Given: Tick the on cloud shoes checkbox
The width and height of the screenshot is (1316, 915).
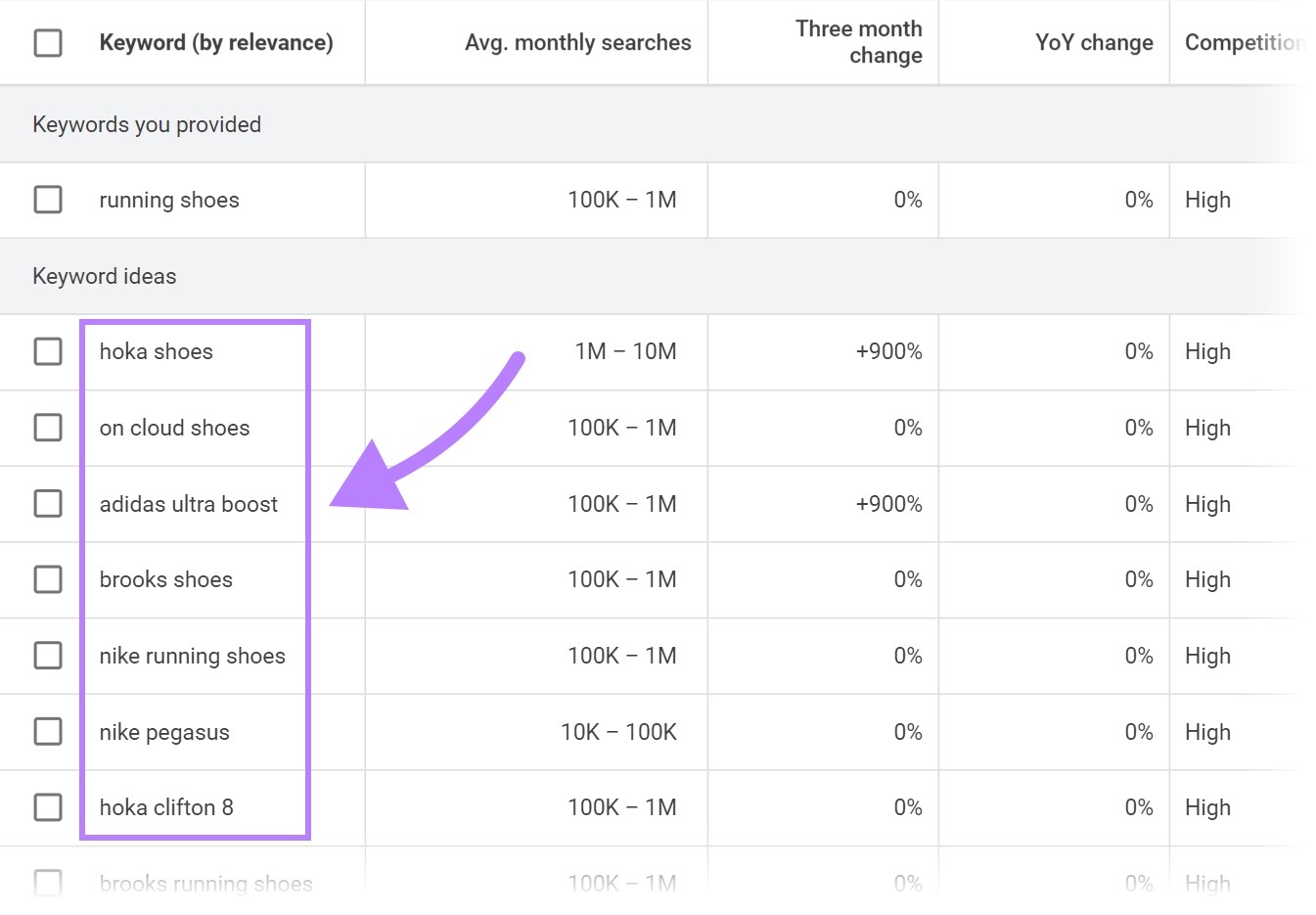Looking at the screenshot, I should pyautogui.click(x=48, y=428).
